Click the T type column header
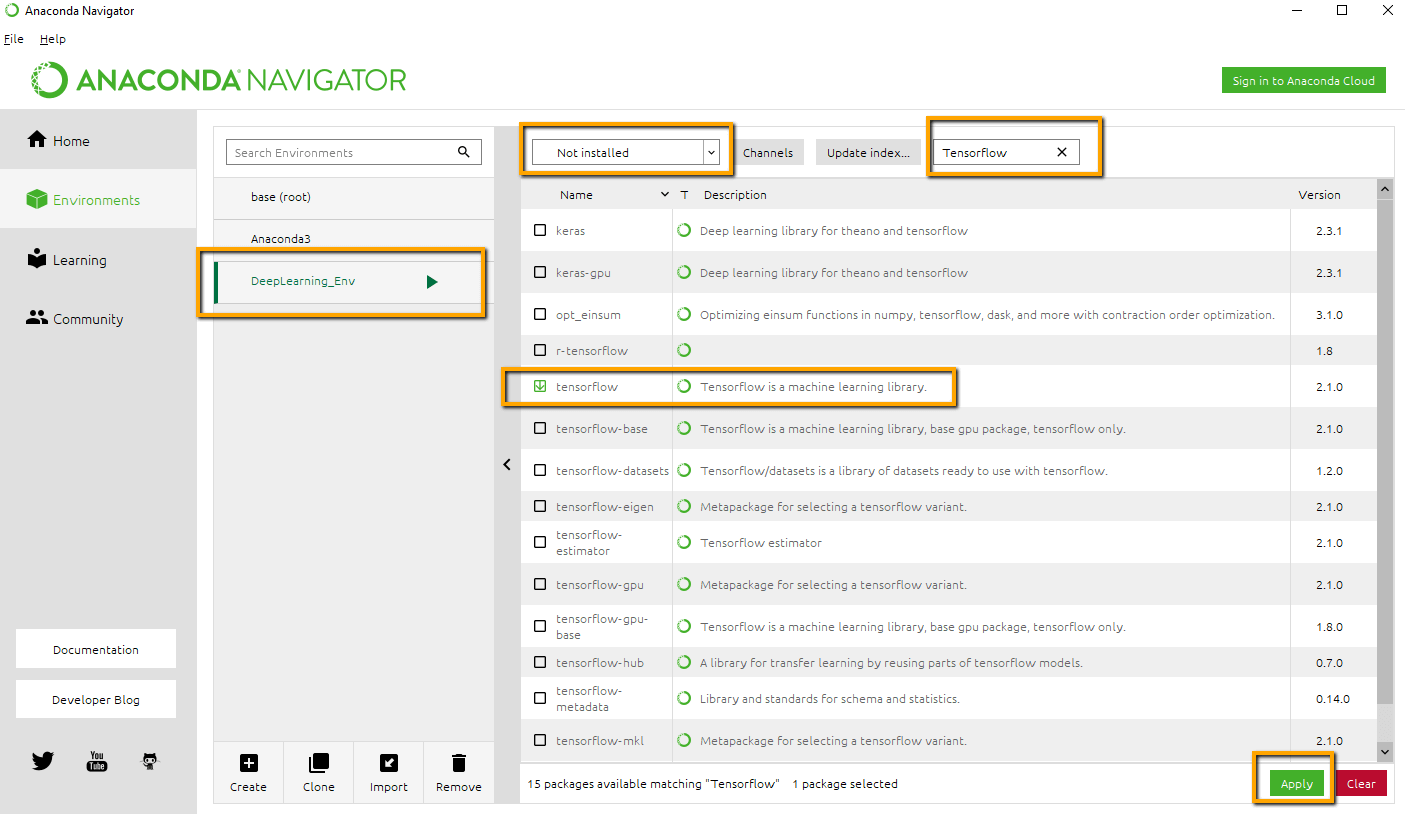Viewport: 1405px width, 814px height. pyautogui.click(x=684, y=195)
